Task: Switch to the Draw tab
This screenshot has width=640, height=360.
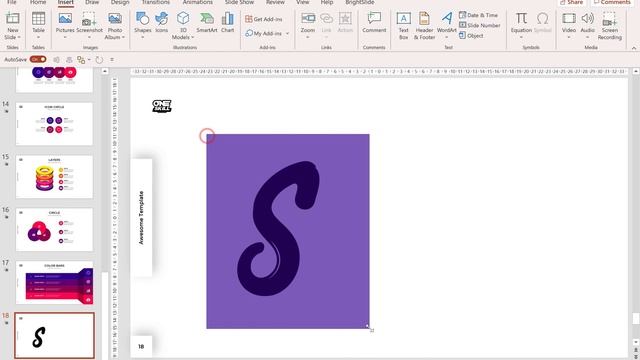Action: (92, 2)
